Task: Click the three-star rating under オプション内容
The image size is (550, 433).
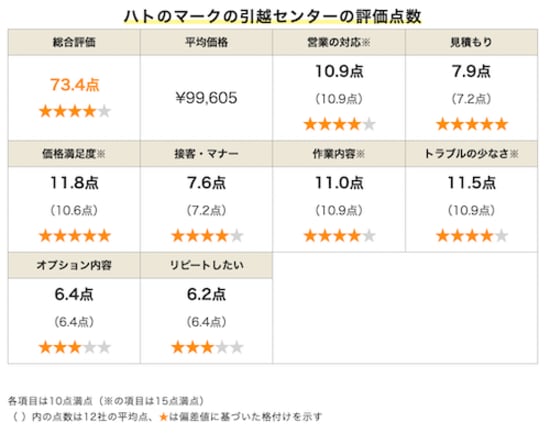Action: 75,347
